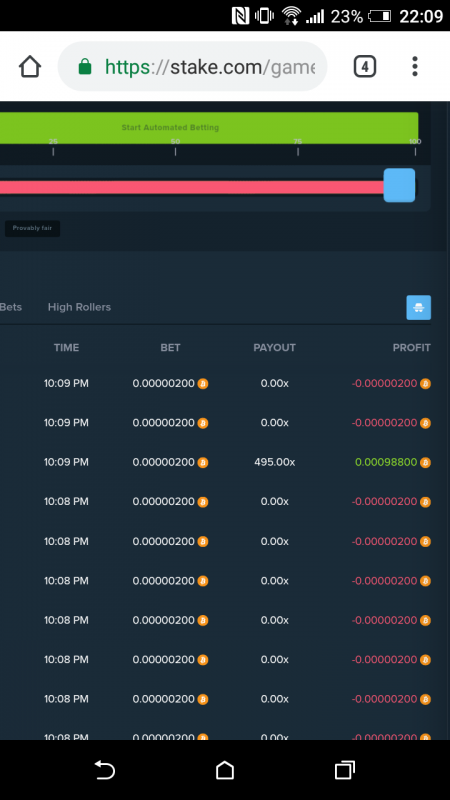Click the 10:09 PM time in the 495.00x row
Screen dimensions: 450x800
click(x=66, y=462)
